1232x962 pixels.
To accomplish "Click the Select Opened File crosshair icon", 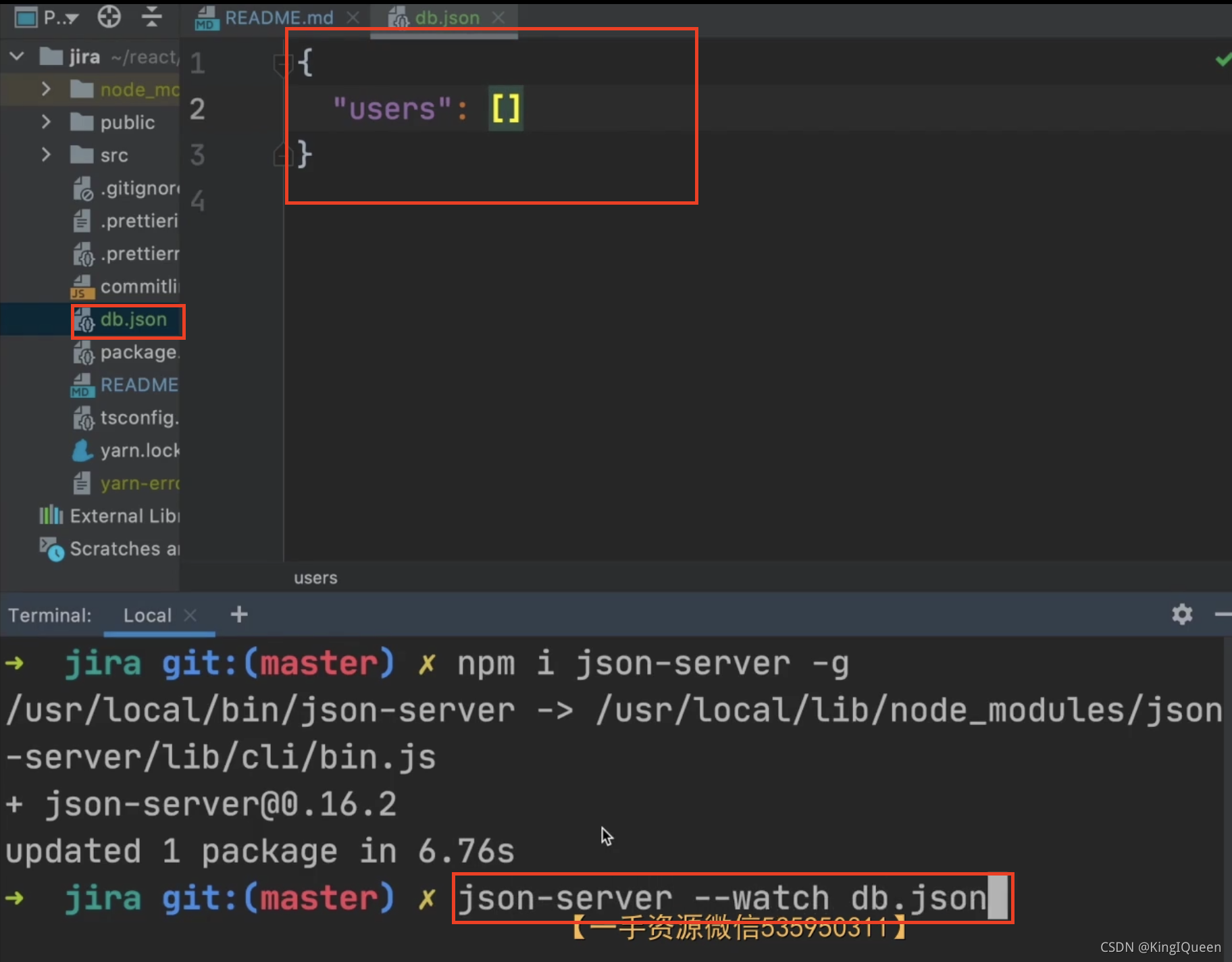I will point(108,18).
